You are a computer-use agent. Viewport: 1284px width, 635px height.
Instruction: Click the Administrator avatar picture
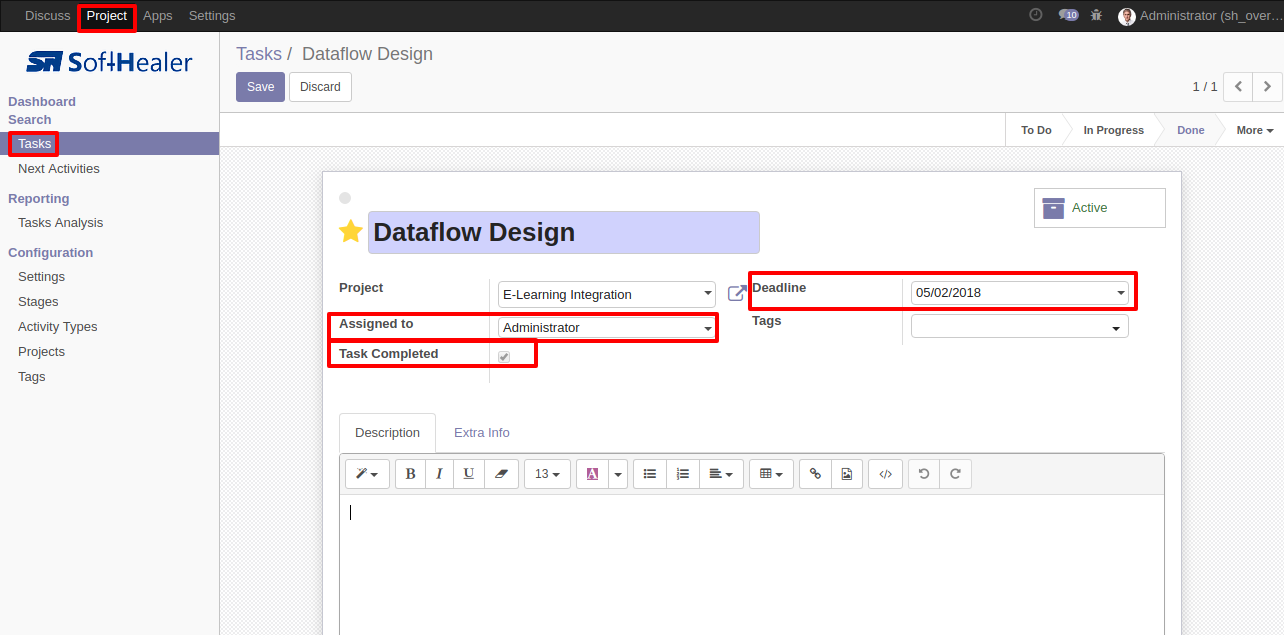(1127, 16)
